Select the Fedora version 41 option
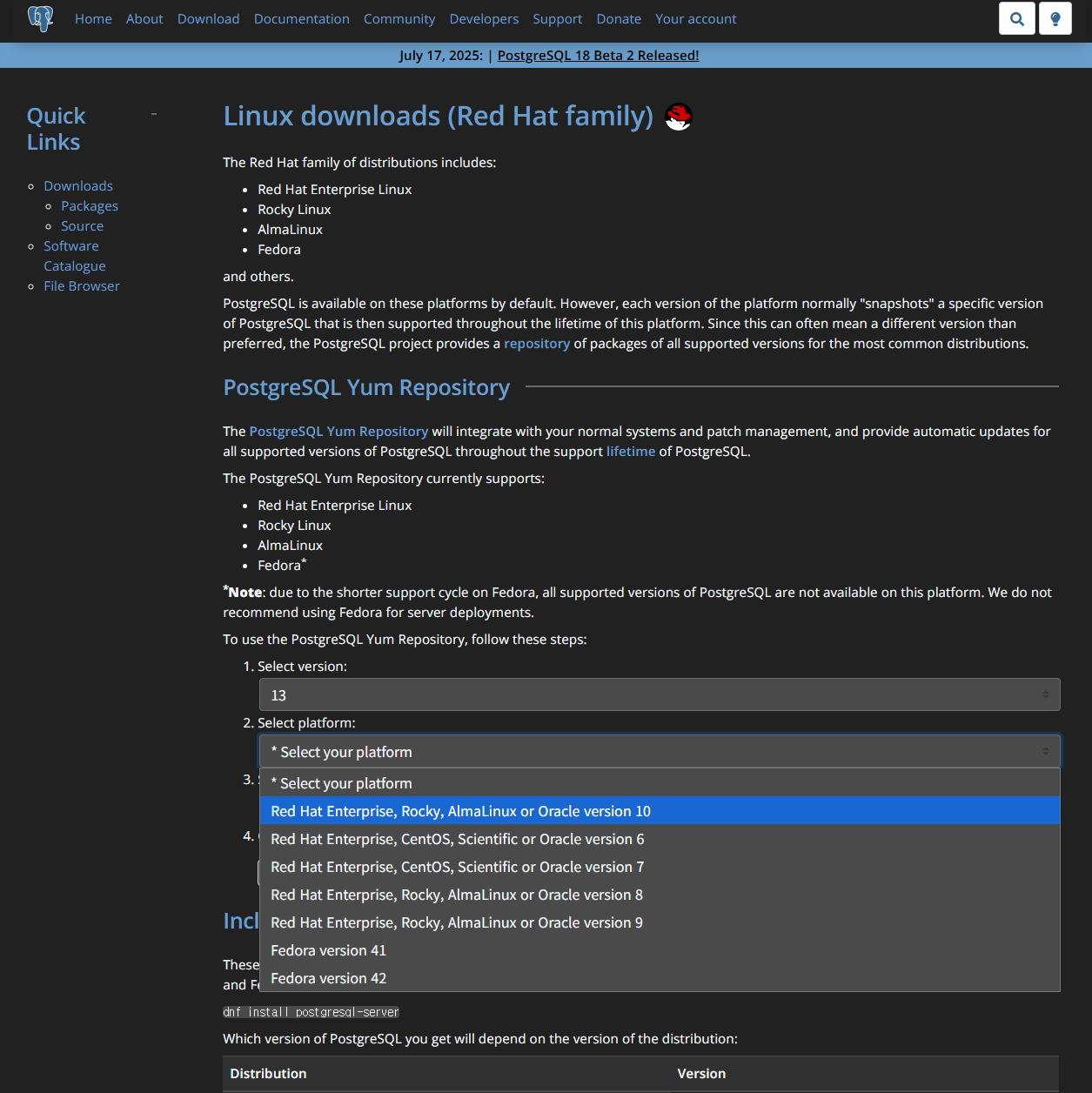This screenshot has width=1092, height=1093. pos(660,950)
